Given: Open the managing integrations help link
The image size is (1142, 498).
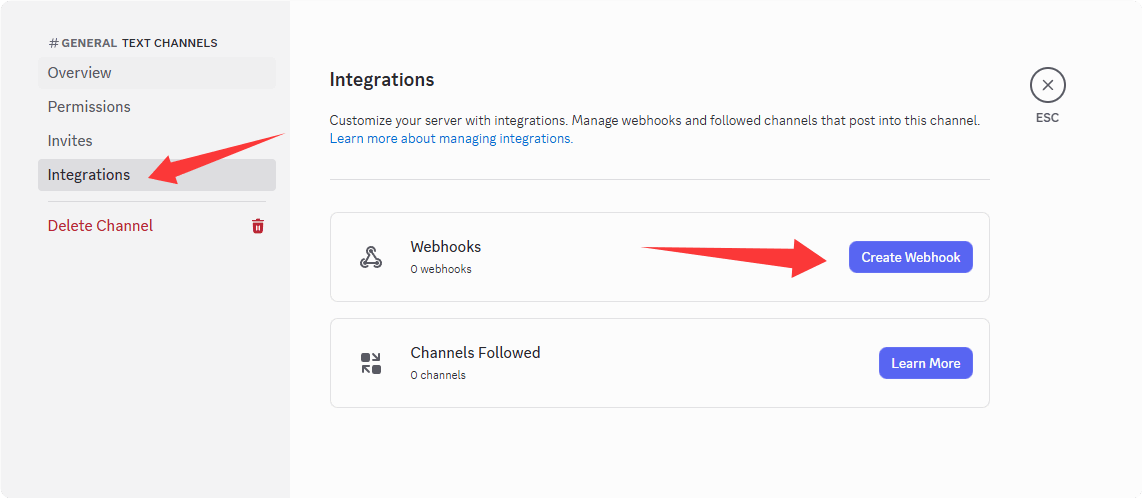Looking at the screenshot, I should pyautogui.click(x=451, y=139).
